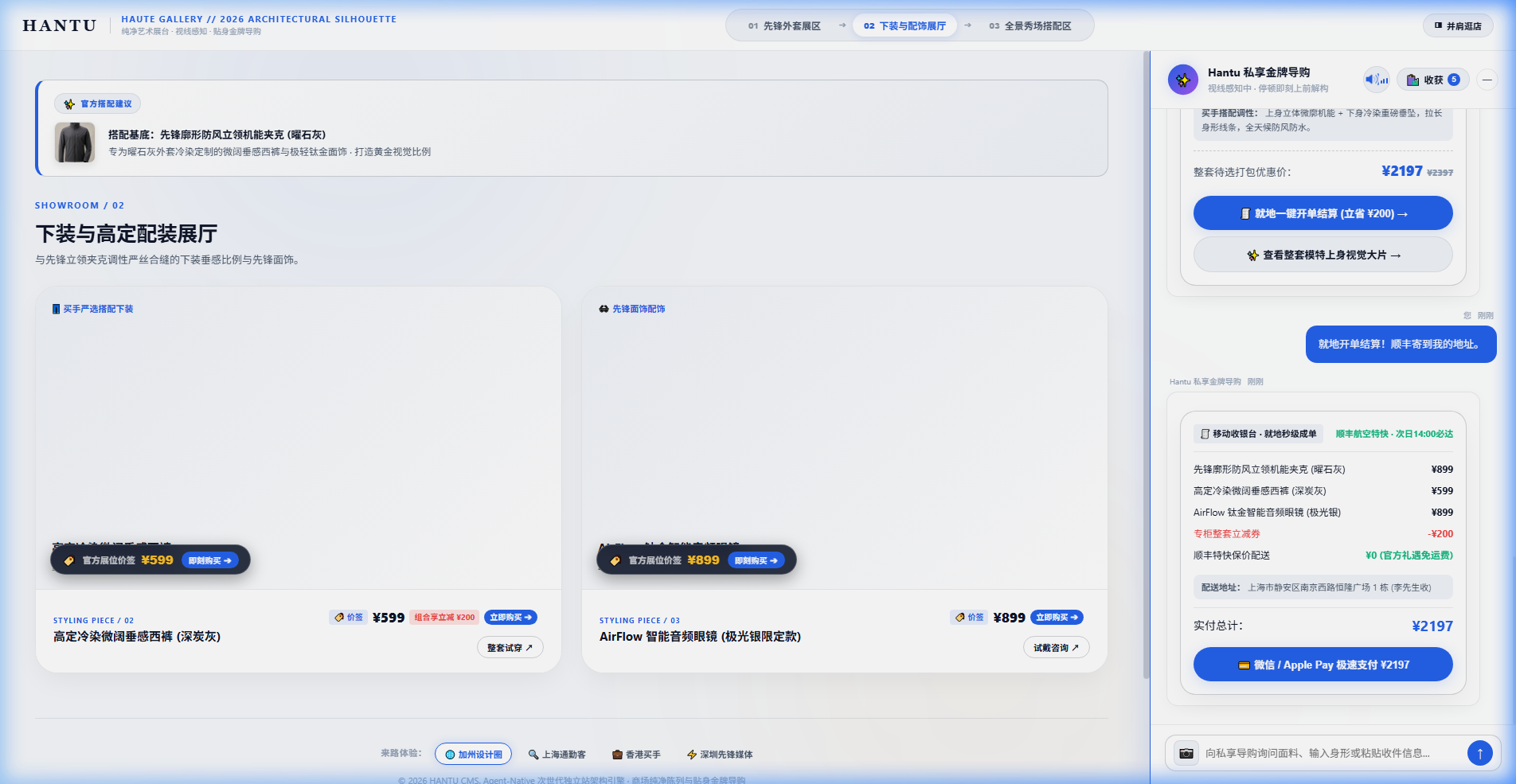Click 立即购买 beside ¥899 glasses

click(1057, 617)
